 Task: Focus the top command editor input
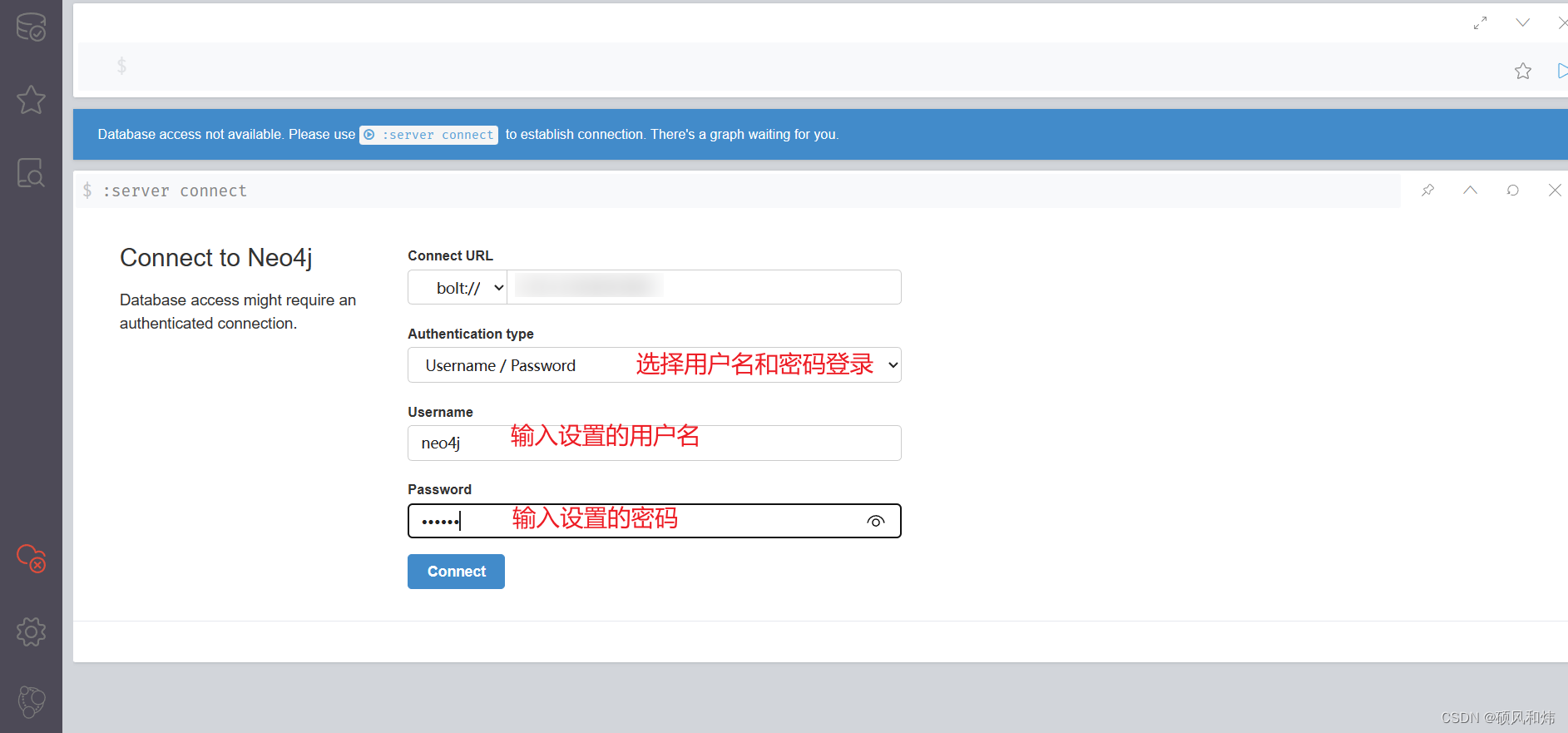[790, 67]
